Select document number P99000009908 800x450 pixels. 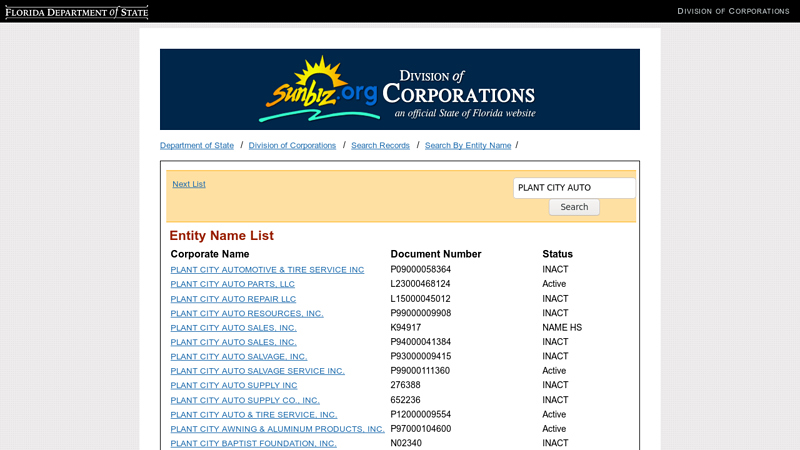point(421,313)
